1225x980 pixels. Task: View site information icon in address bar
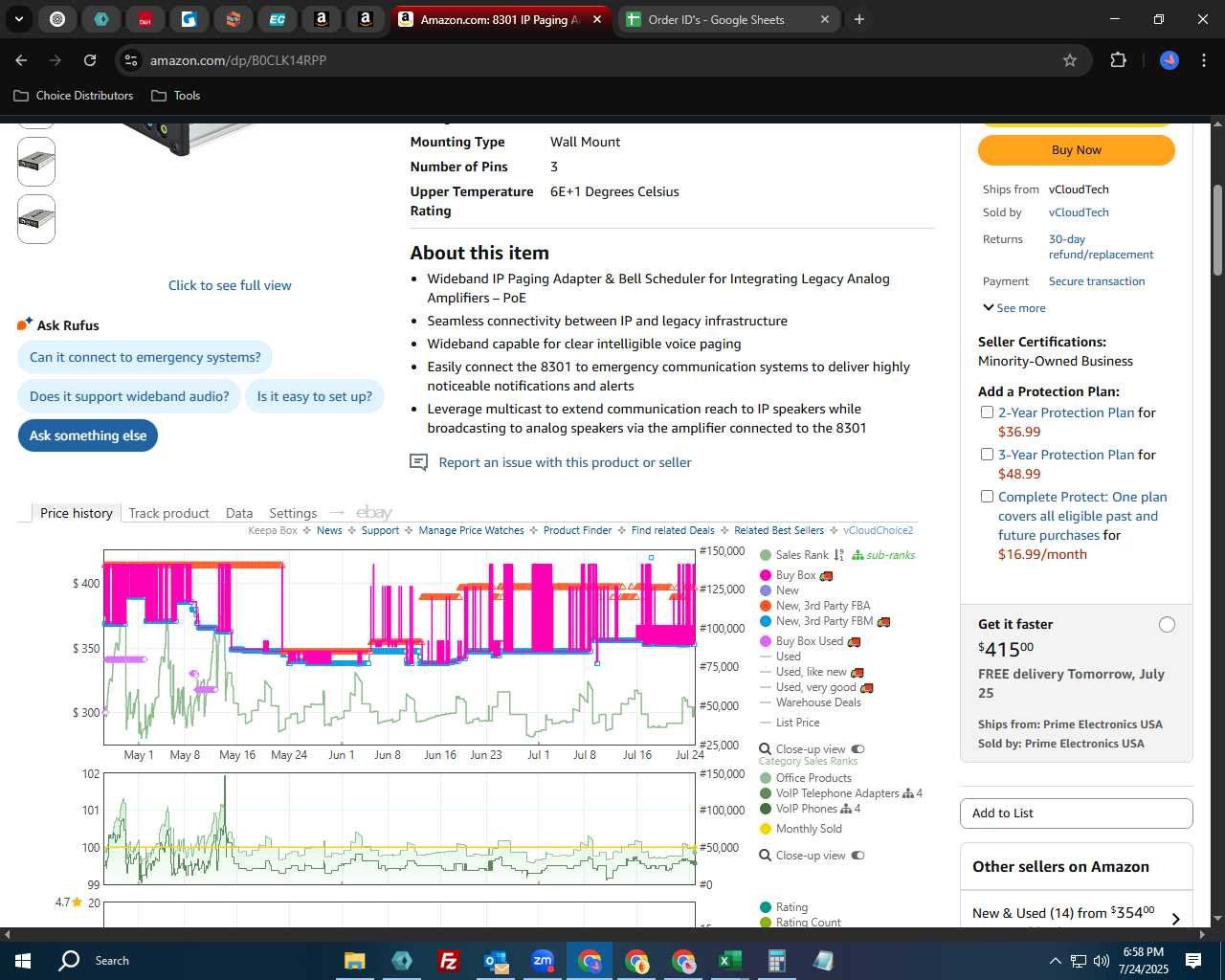tap(131, 60)
